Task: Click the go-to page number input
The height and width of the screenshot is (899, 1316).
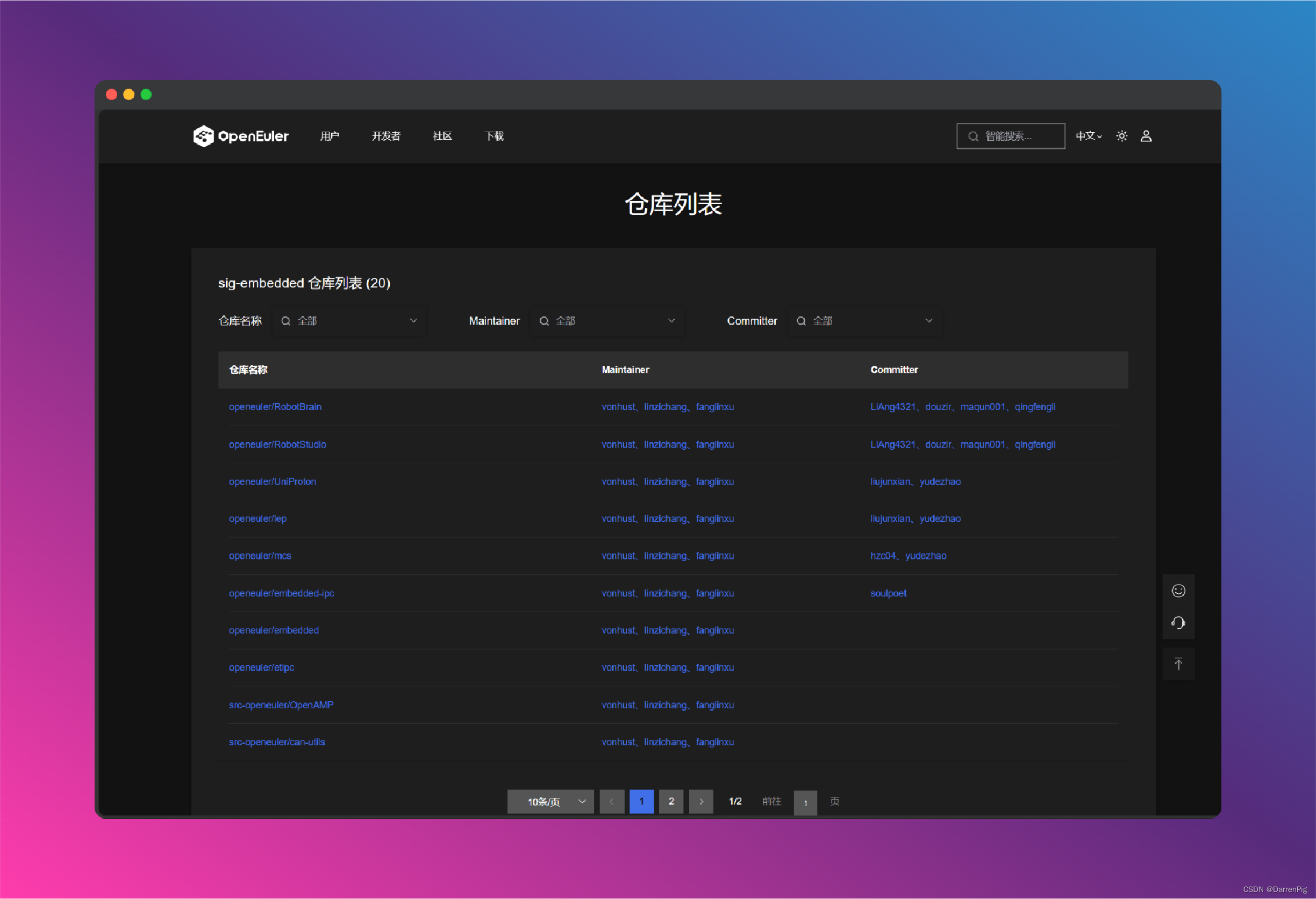Action: [805, 803]
